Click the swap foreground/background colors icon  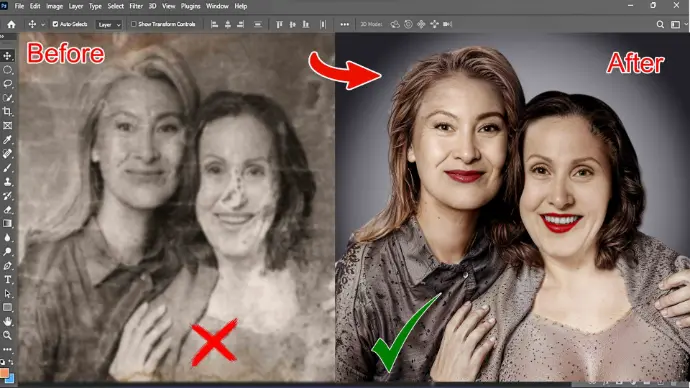click(11, 362)
